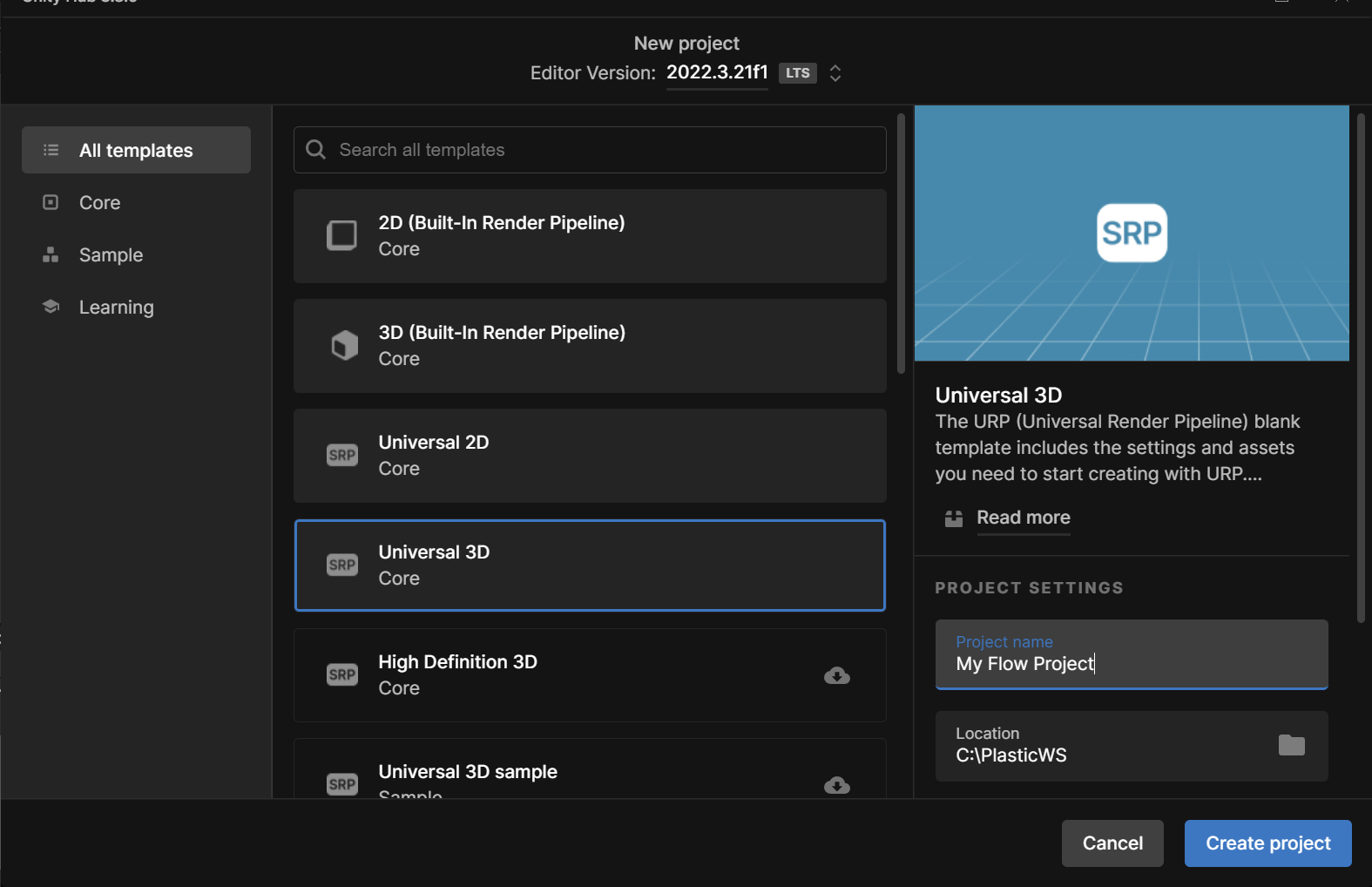Click the 2022.3.21f1 editor version text
1372x887 pixels.
pos(717,72)
